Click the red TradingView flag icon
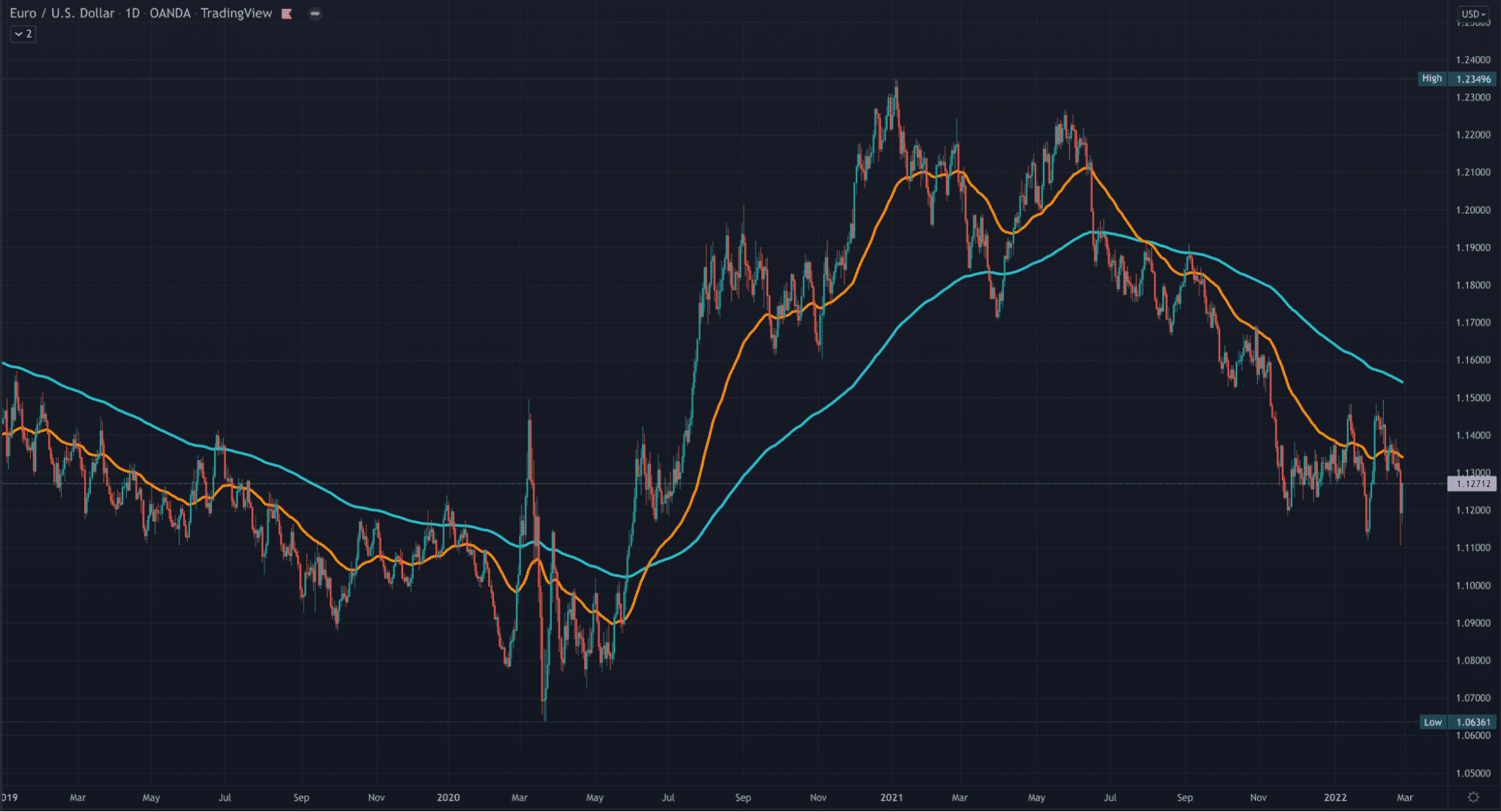The width and height of the screenshot is (1501, 812). coord(286,14)
